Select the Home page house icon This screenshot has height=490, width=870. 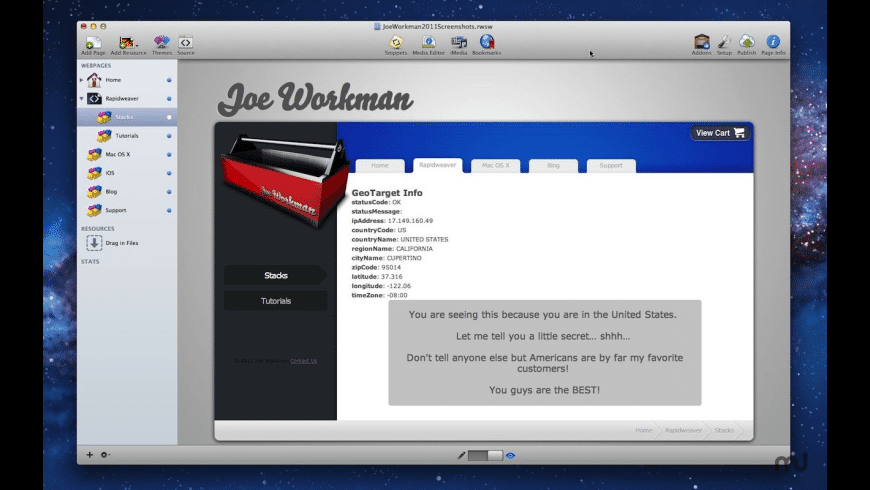tap(94, 80)
